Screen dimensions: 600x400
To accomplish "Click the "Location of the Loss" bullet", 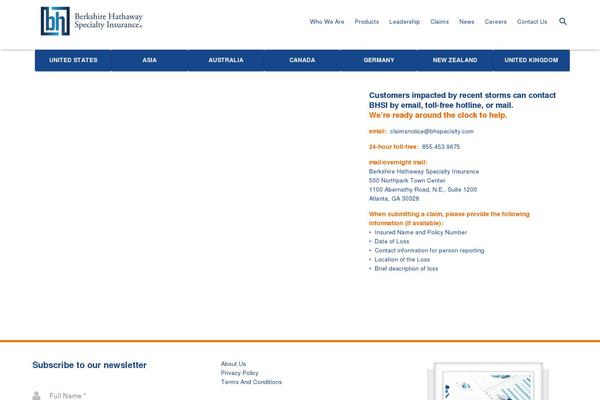I will [x=402, y=260].
